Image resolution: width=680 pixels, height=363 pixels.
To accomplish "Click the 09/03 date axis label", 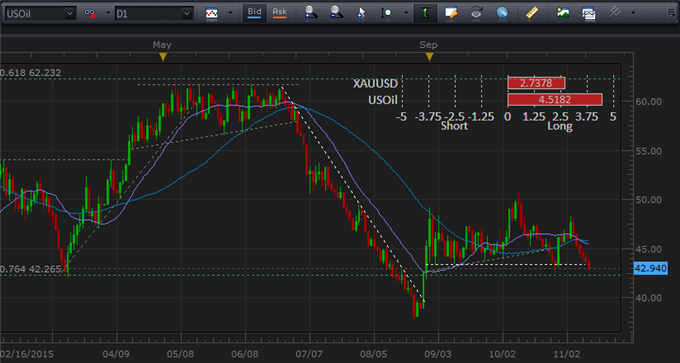I will click(438, 354).
